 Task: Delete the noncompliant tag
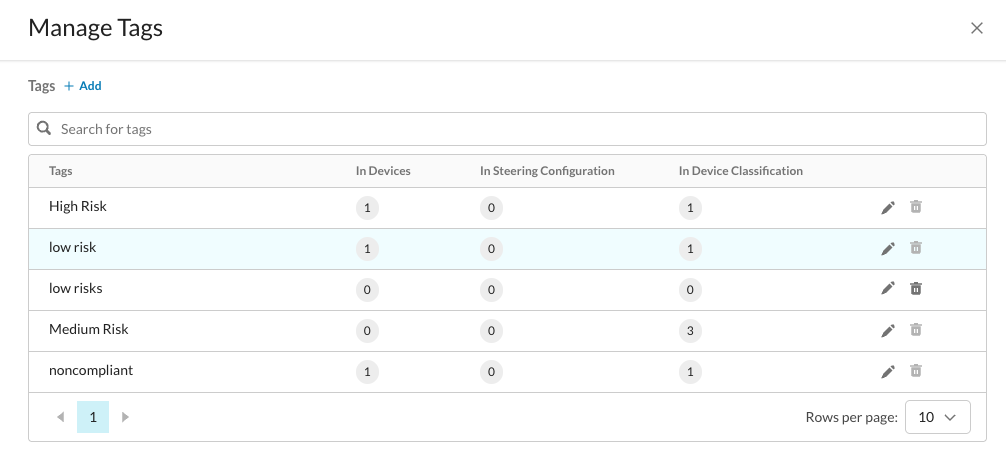pyautogui.click(x=916, y=371)
